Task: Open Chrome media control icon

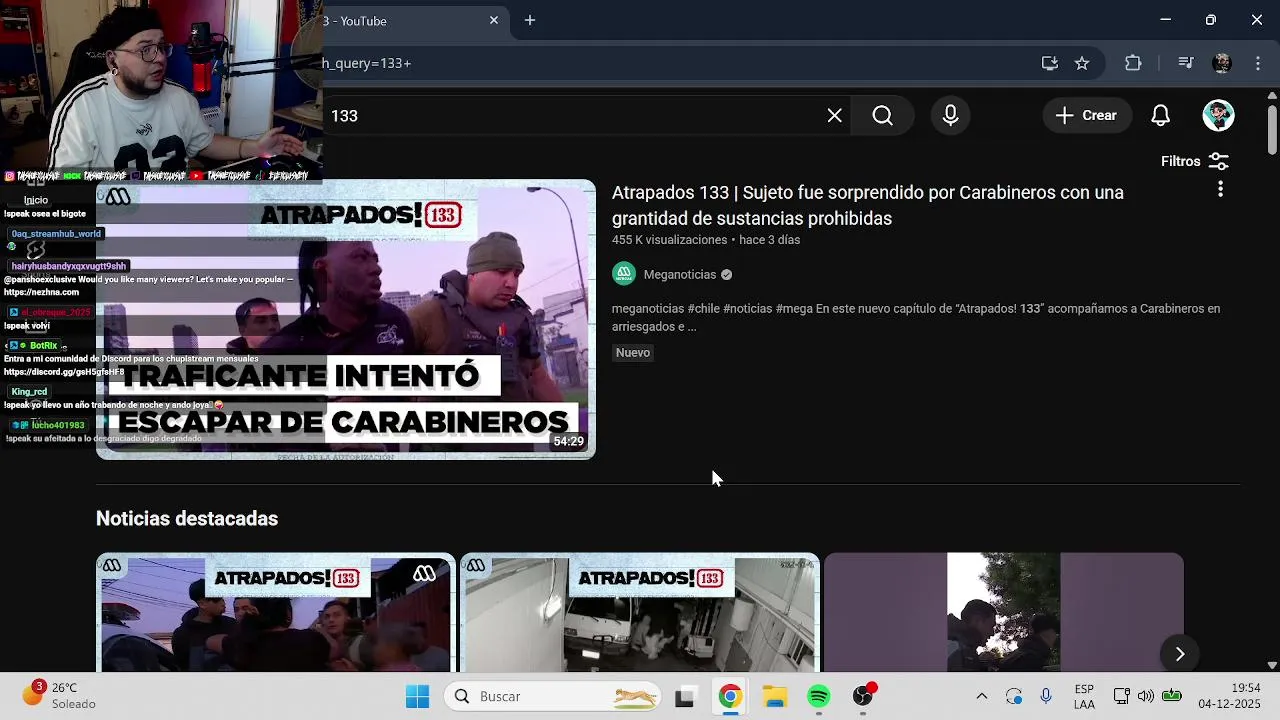Action: click(1186, 63)
